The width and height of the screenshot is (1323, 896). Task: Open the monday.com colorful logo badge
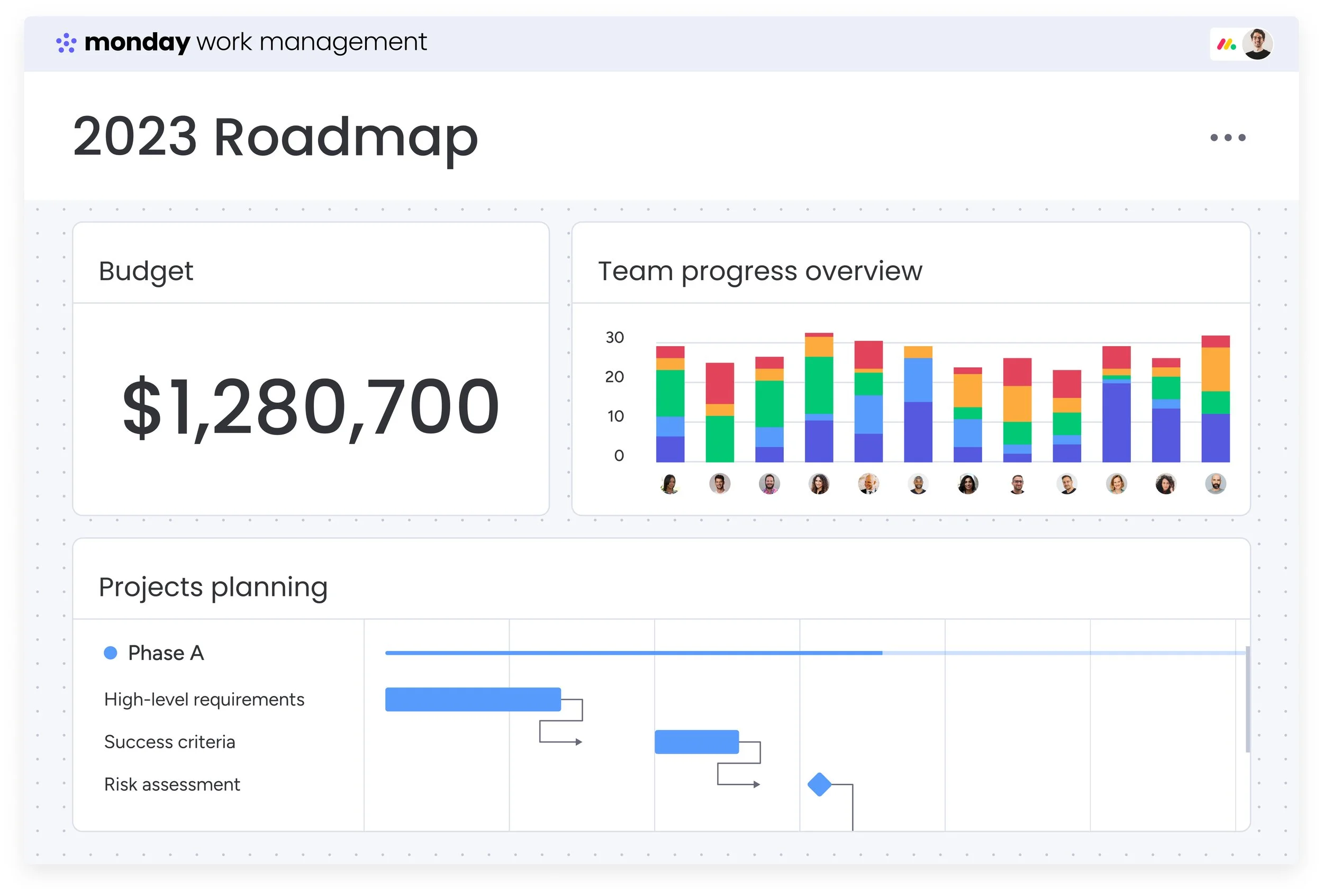[x=1226, y=44]
